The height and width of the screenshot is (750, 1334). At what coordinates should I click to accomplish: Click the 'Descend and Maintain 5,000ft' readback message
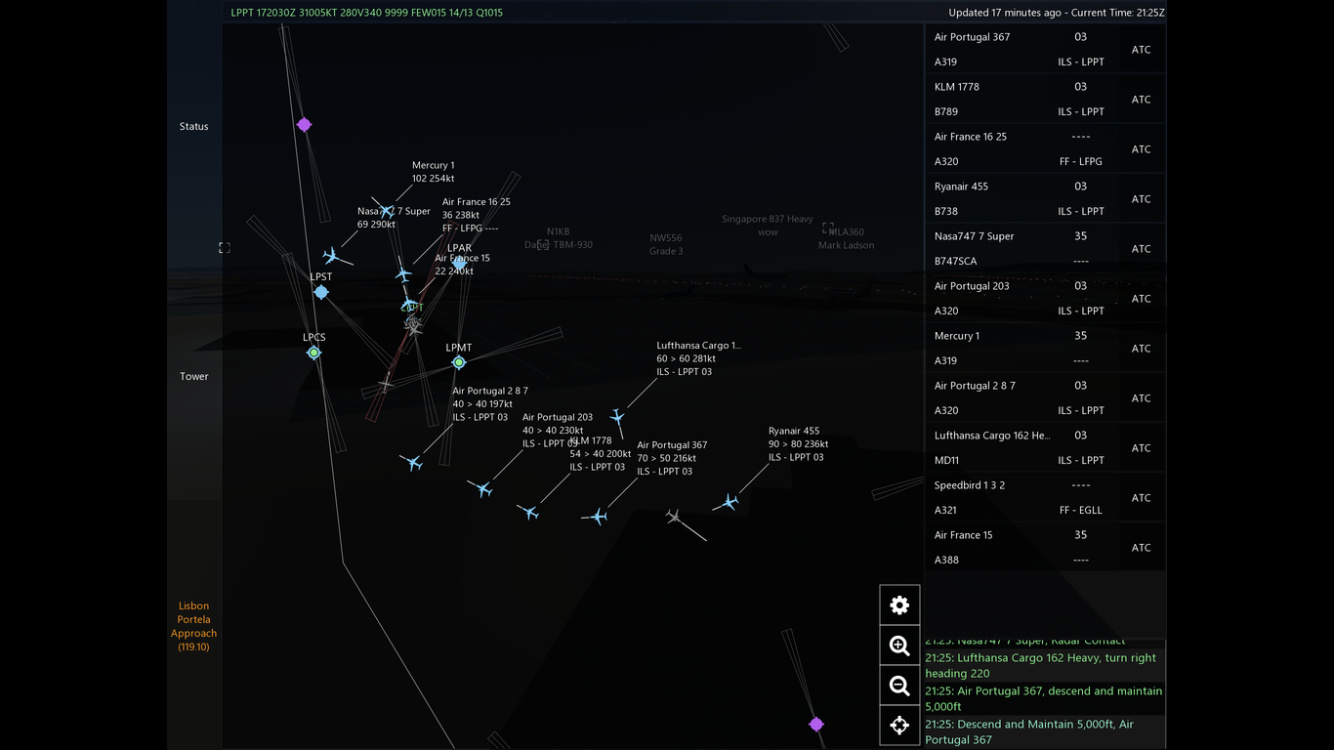[x=1043, y=732]
